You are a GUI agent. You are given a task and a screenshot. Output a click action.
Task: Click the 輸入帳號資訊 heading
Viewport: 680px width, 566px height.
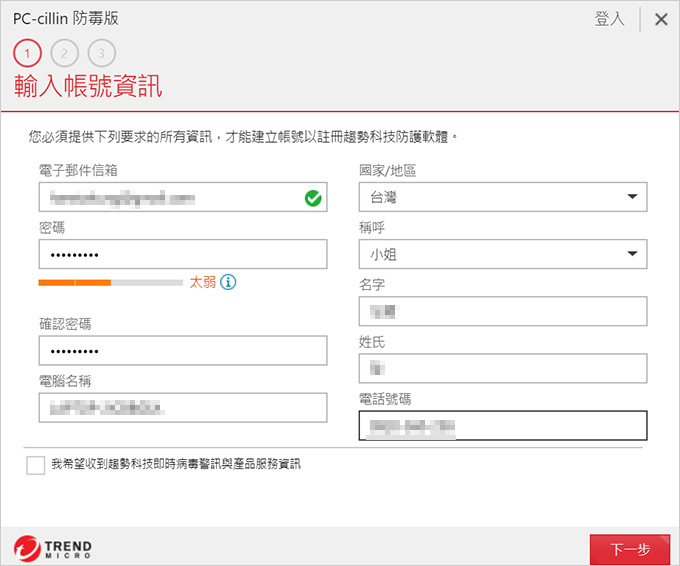88,86
